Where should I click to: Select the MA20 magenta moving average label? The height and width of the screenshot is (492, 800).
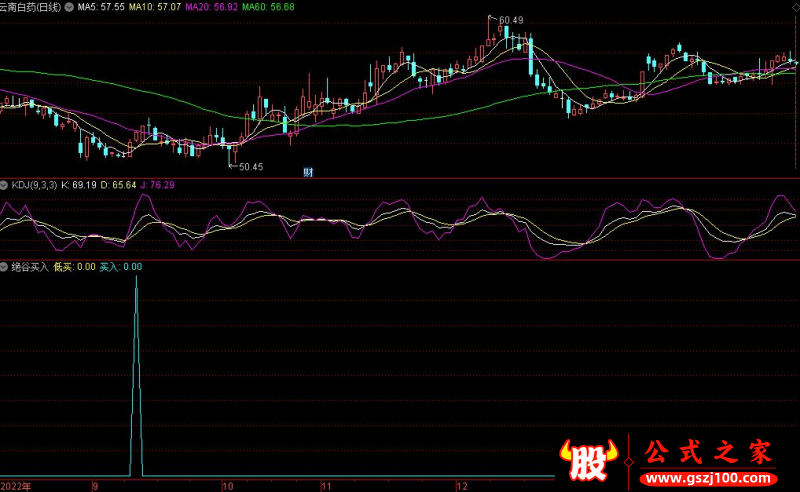click(x=213, y=6)
